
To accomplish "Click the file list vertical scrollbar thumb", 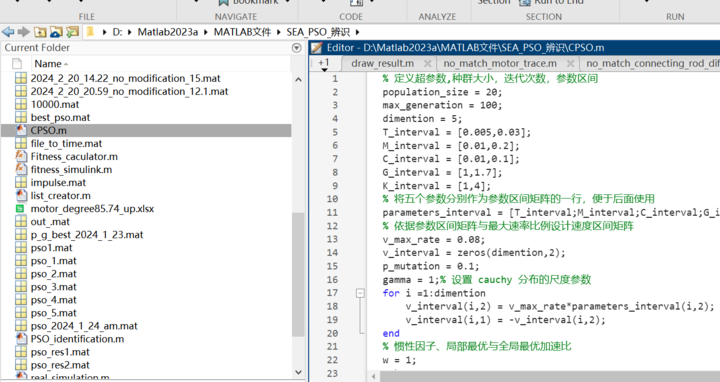I will (298, 275).
